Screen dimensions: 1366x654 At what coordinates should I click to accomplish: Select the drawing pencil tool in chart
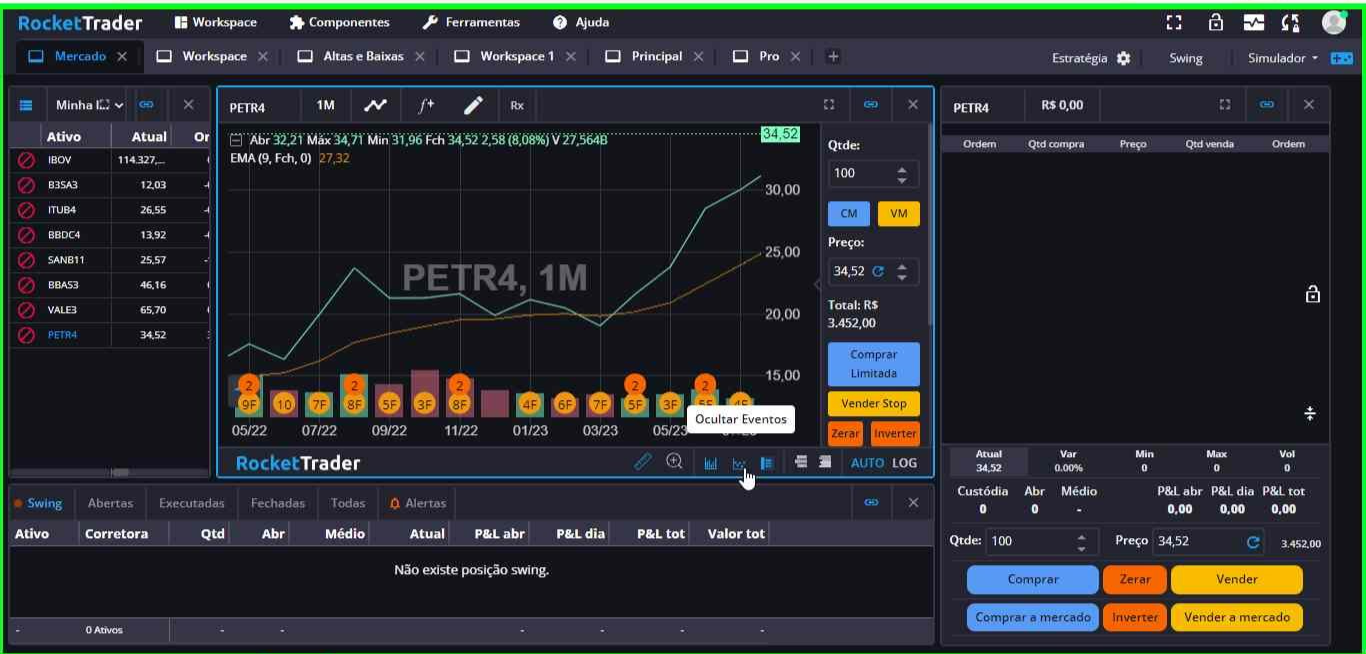(474, 105)
